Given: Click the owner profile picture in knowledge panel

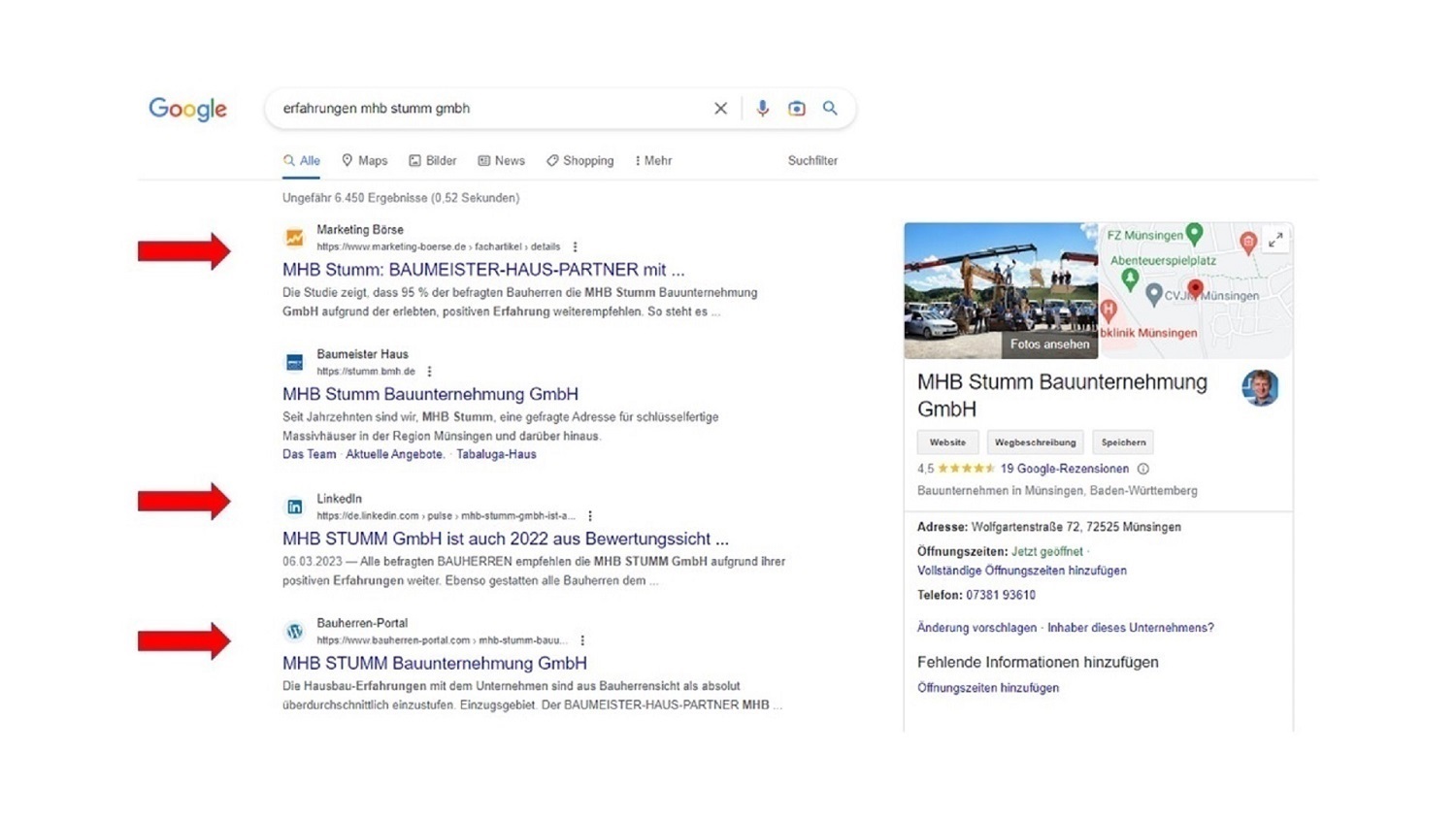Looking at the screenshot, I should 1260,387.
